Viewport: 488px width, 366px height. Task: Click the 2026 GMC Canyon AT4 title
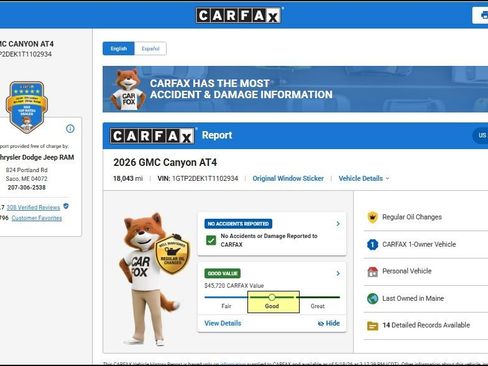click(165, 162)
